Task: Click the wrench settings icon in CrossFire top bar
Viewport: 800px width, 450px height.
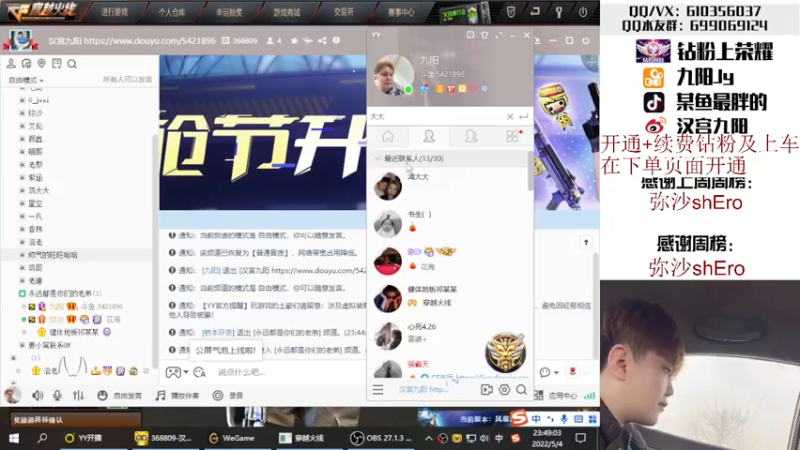Action: click(x=559, y=12)
